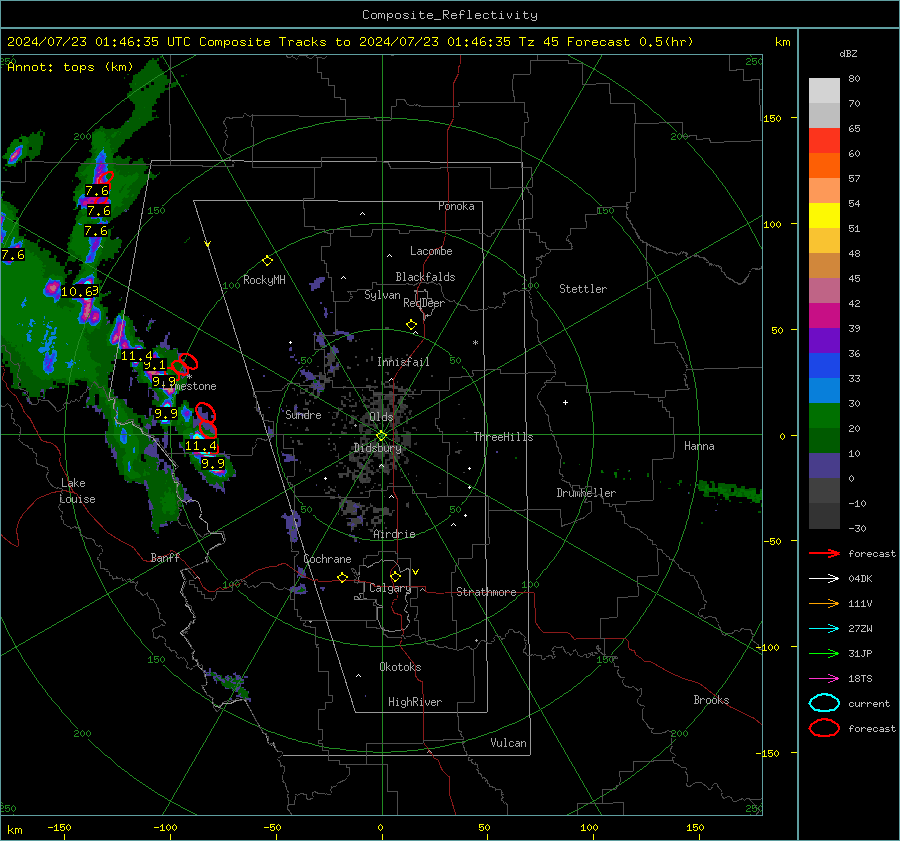
Task: Click the Airdrie city label
Action: coord(394,534)
